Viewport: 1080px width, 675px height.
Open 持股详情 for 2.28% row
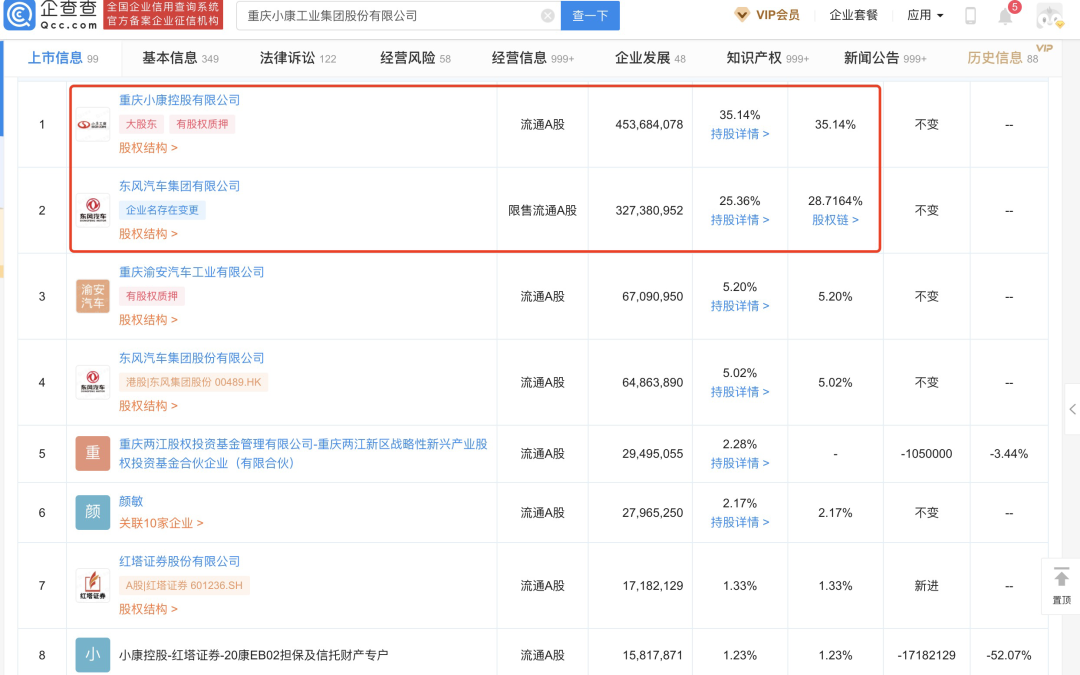coord(740,463)
